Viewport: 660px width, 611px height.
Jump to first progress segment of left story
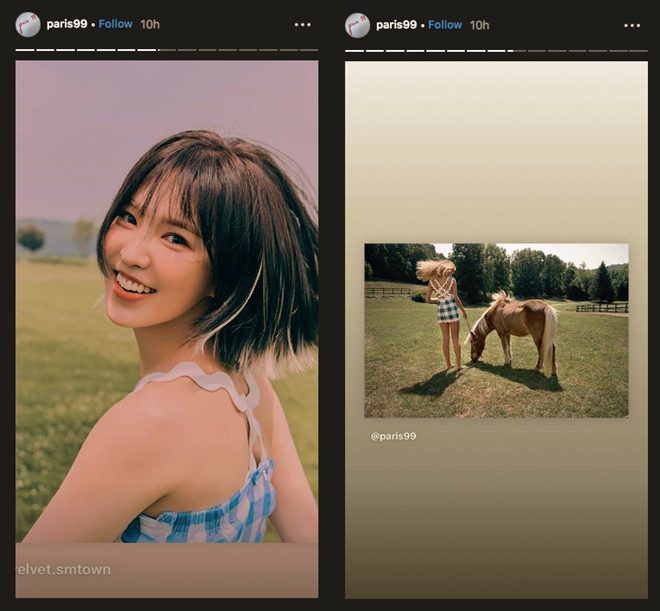pyautogui.click(x=25, y=49)
